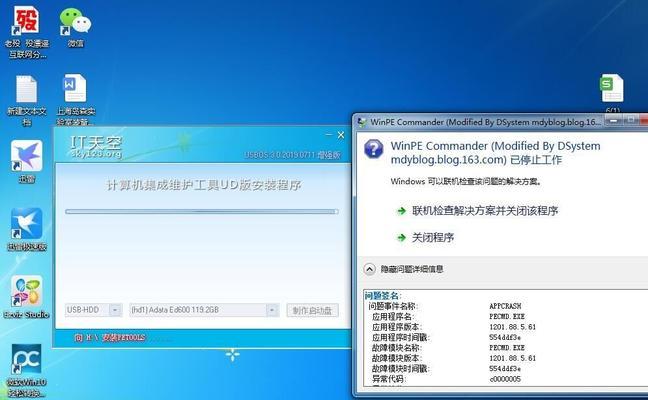
Task: Close the IT天空 installer window
Action: tap(341, 135)
